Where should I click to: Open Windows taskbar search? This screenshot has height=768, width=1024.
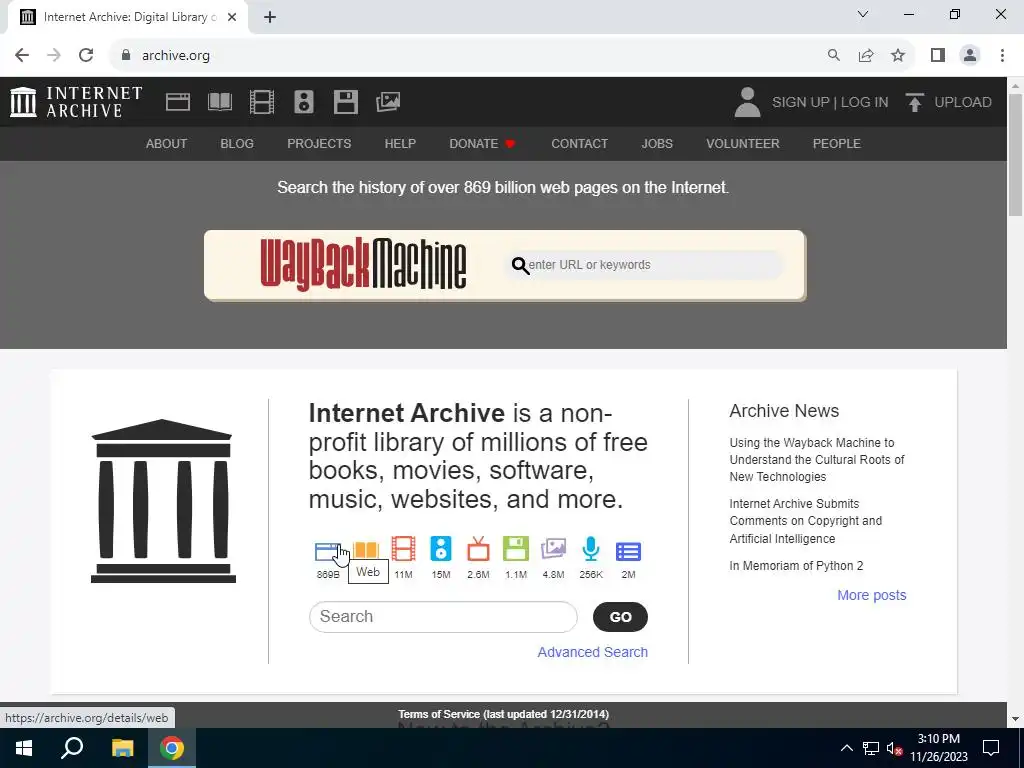(72, 748)
